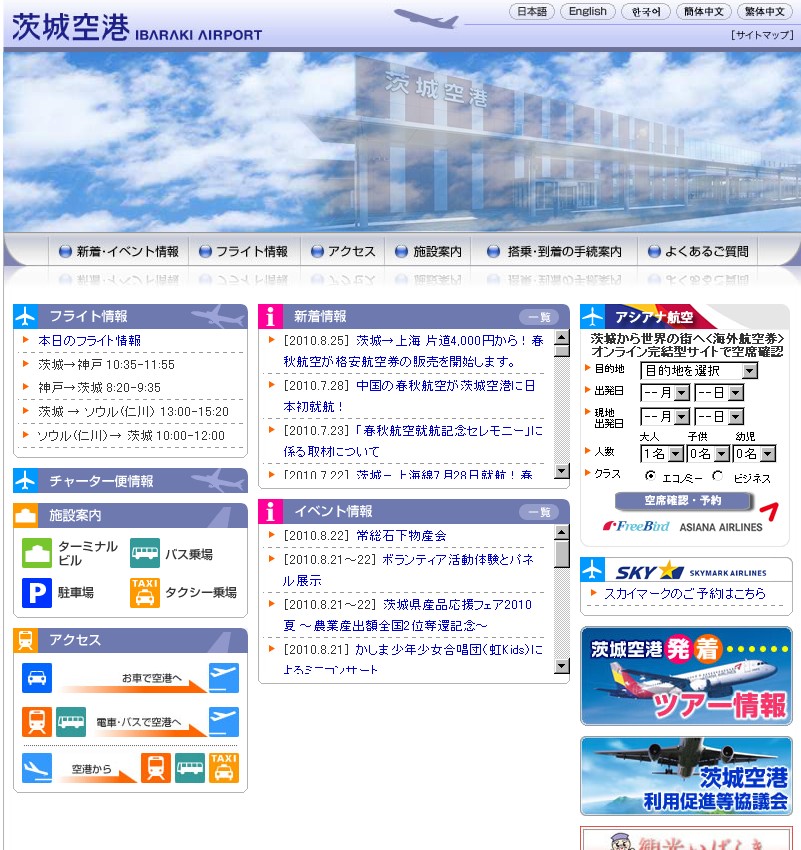Click the green Terminal Building icon
801x850 pixels.
(37, 553)
